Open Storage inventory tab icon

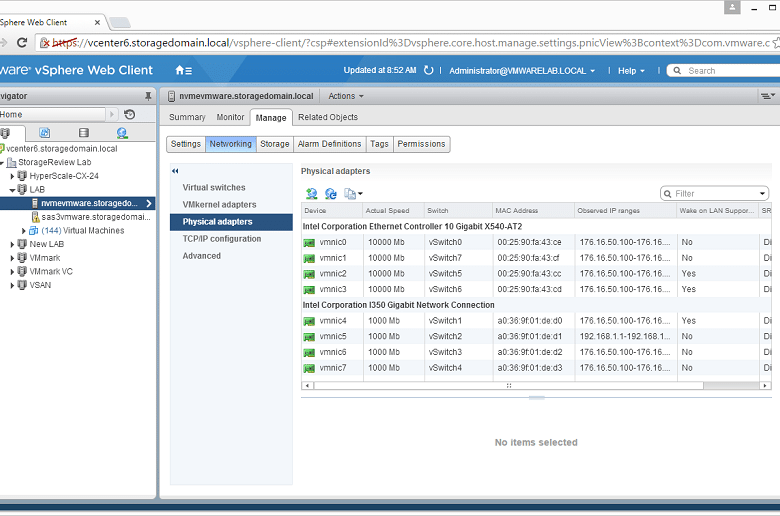84,133
